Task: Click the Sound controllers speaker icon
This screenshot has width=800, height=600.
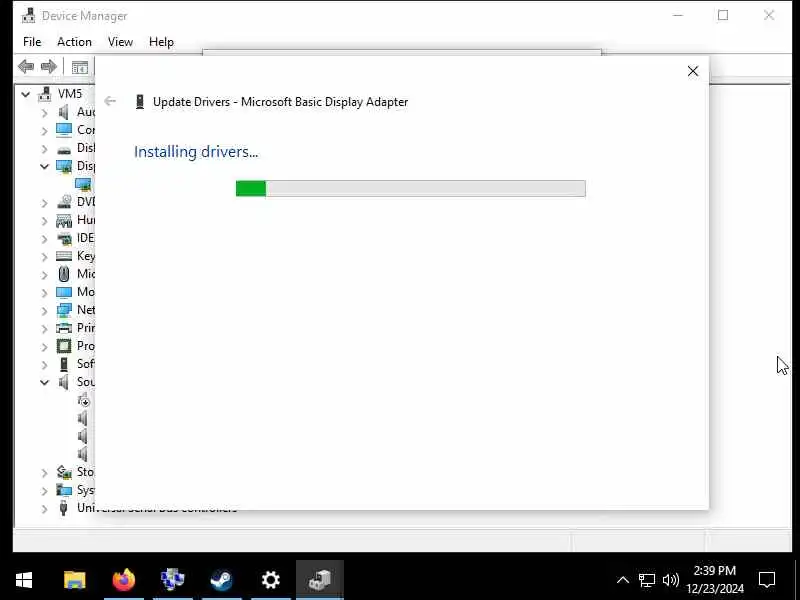Action: pyautogui.click(x=64, y=382)
